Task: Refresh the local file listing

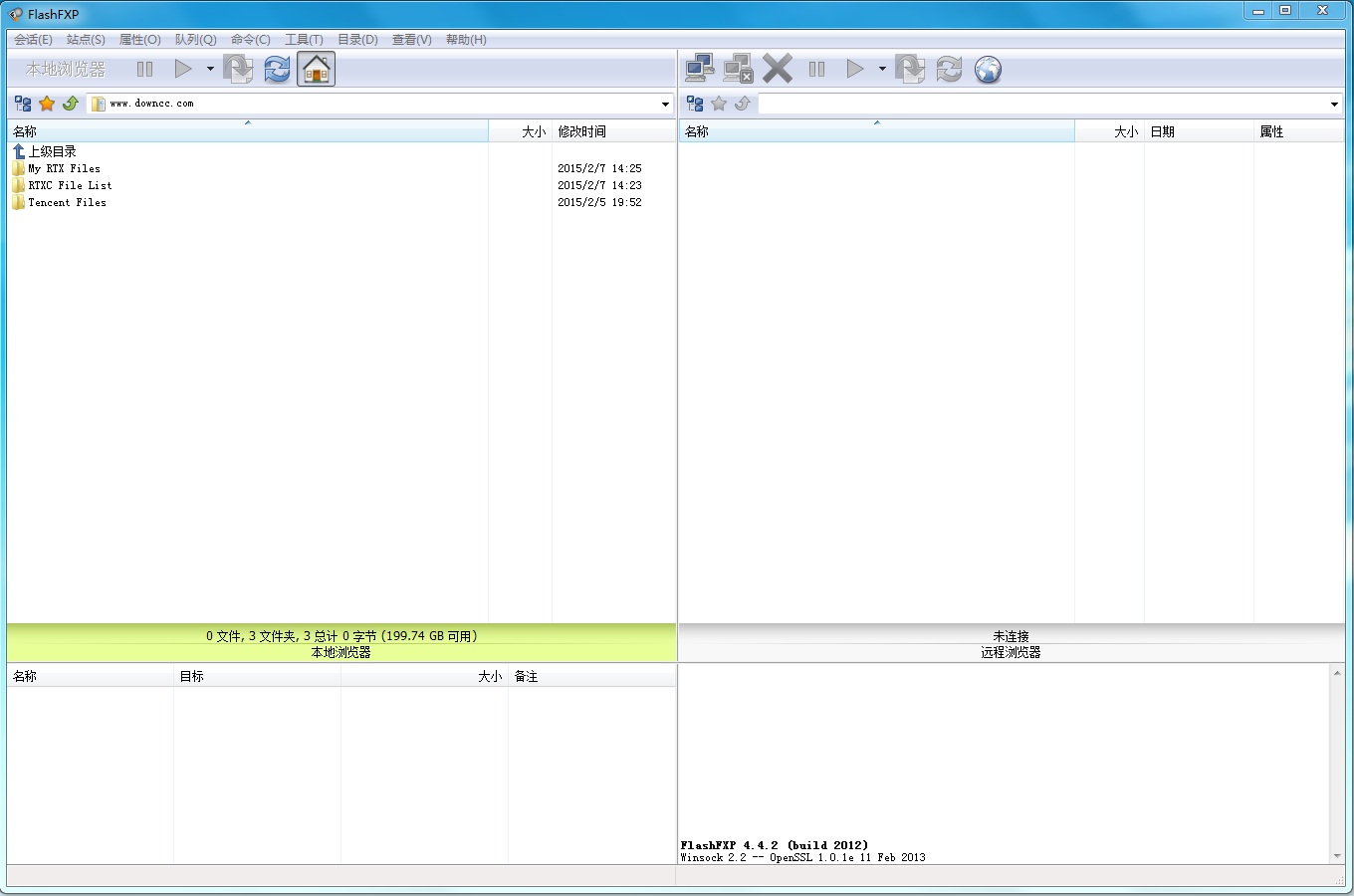Action: click(277, 69)
